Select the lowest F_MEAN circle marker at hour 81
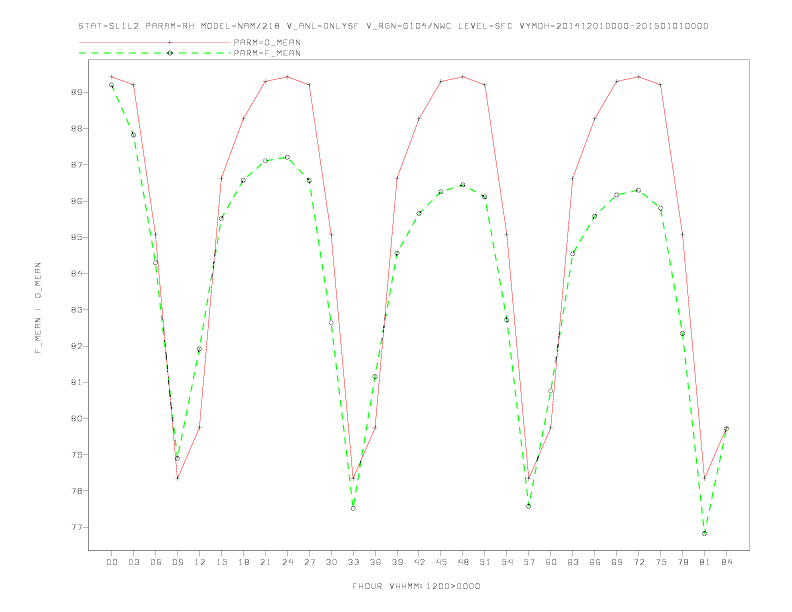This screenshot has height=612, width=792. tap(704, 533)
